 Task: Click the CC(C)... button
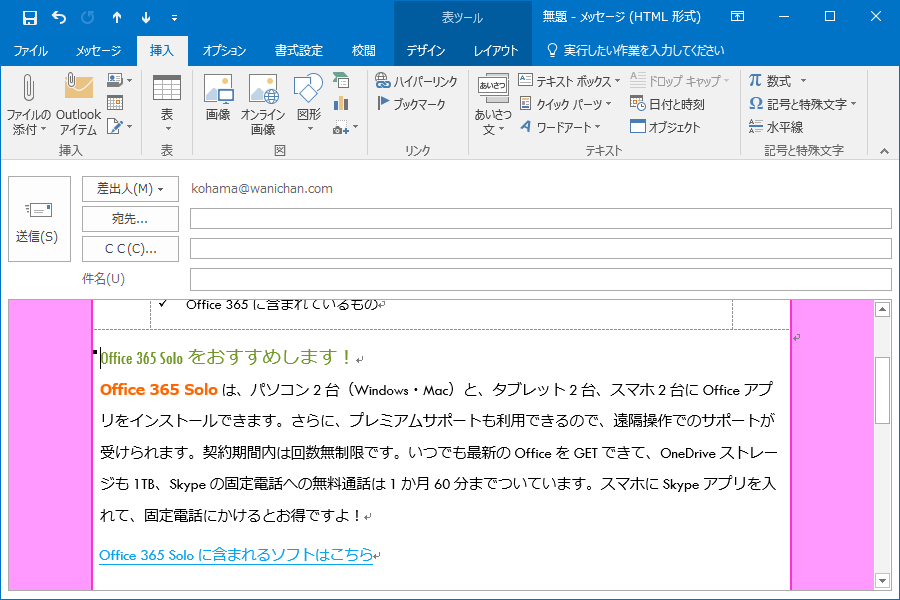click(130, 249)
